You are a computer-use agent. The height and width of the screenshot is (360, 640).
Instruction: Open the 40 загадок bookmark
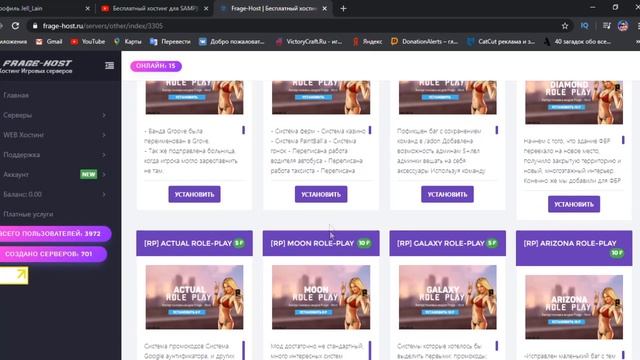point(577,42)
